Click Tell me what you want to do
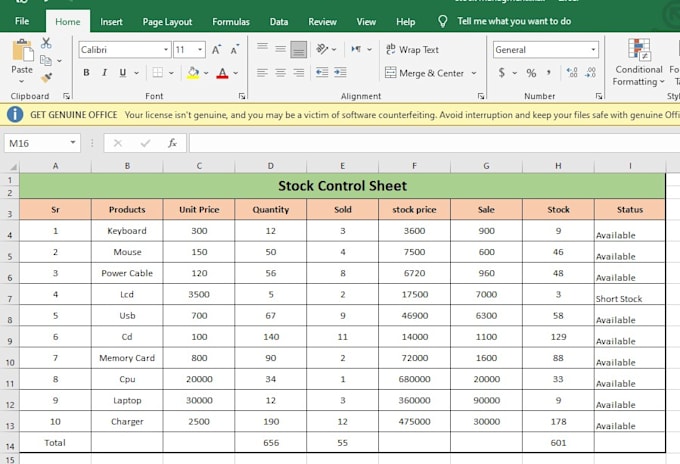This screenshot has height=464, width=680. point(514,21)
